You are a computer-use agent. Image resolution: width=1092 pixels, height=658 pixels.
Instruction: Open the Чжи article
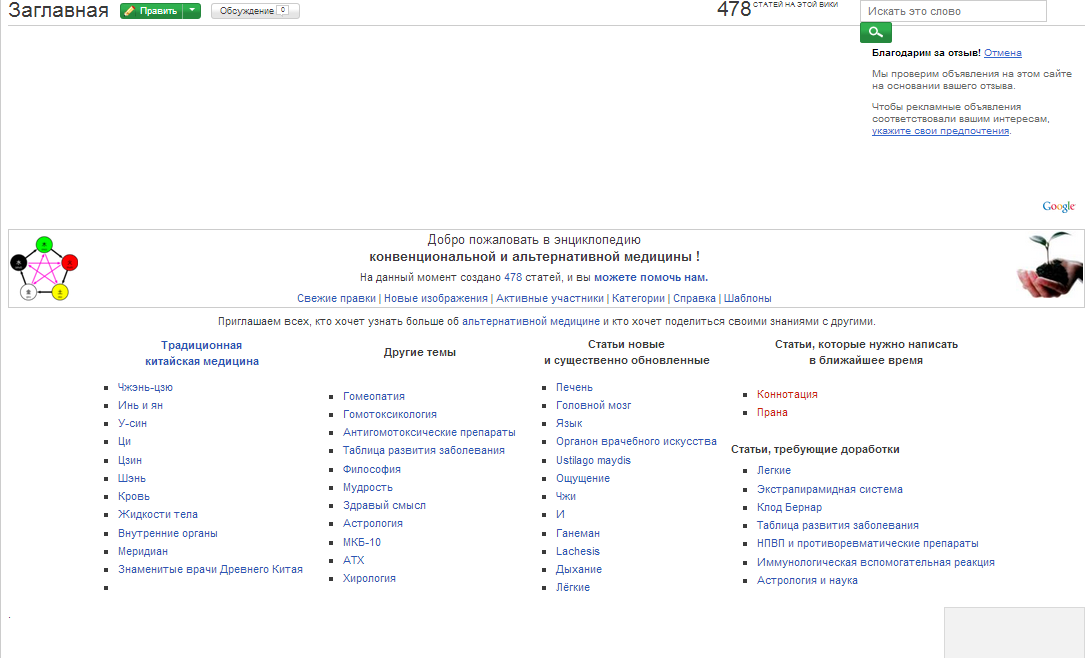tap(566, 496)
